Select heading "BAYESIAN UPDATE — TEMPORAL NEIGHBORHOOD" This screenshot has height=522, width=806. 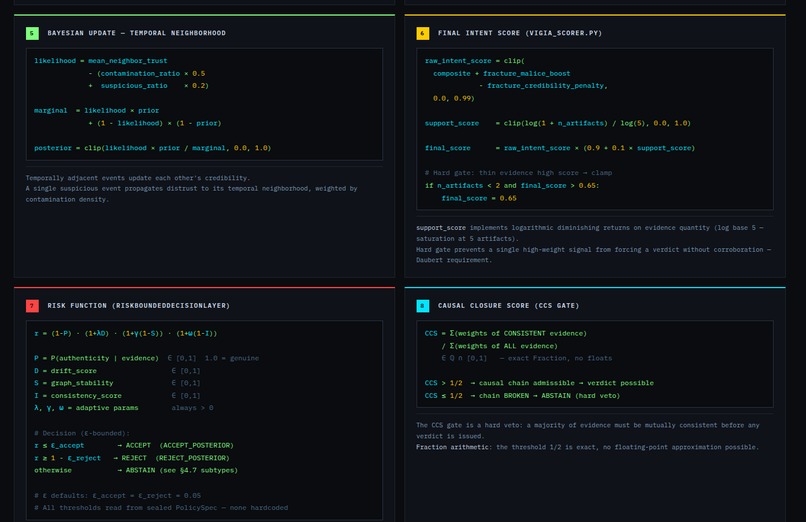click(137, 33)
